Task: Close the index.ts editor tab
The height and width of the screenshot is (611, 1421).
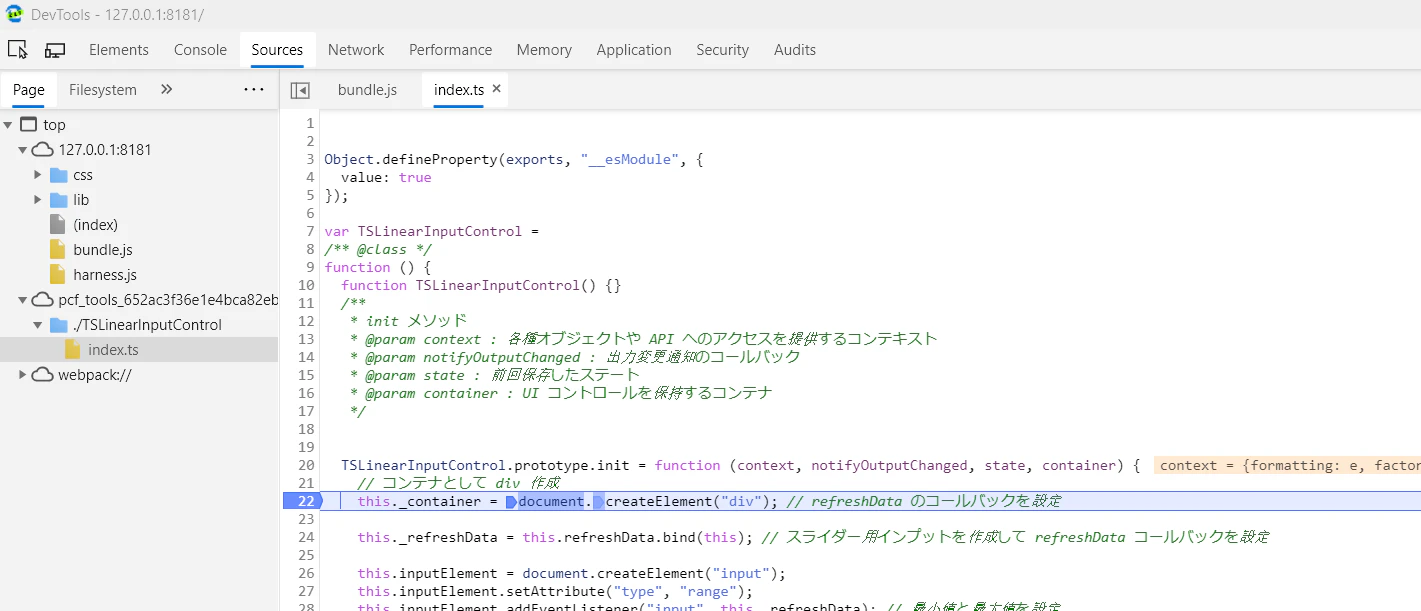Action: point(497,89)
